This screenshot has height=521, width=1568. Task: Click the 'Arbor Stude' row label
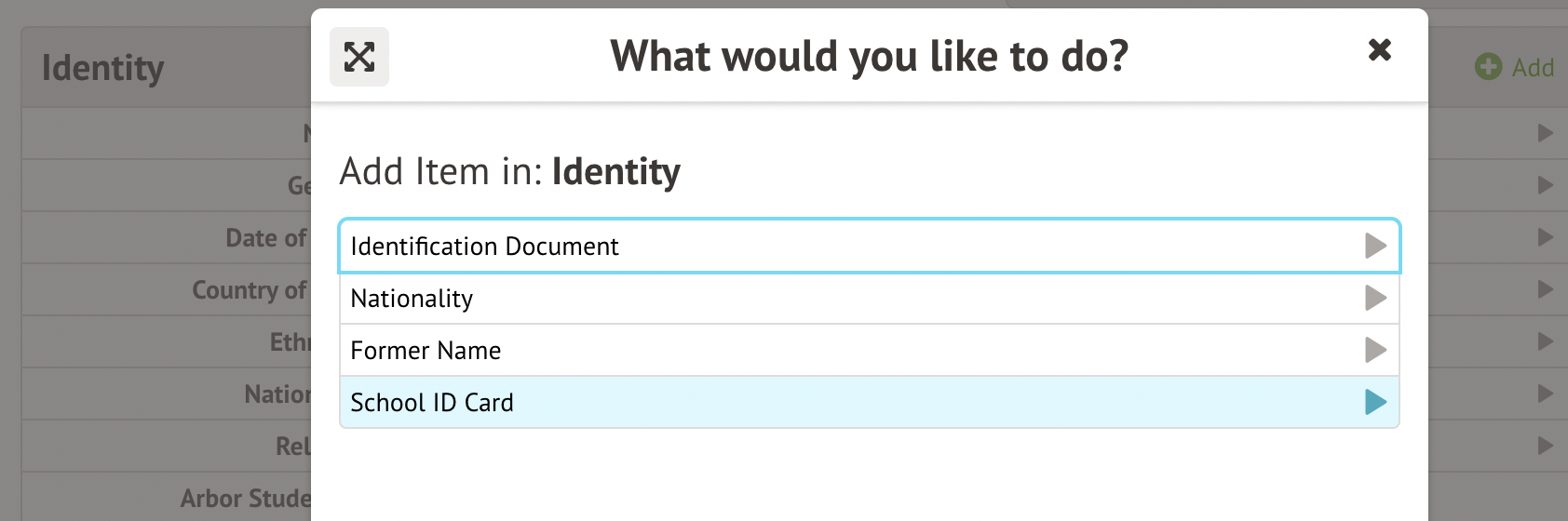[x=245, y=499]
